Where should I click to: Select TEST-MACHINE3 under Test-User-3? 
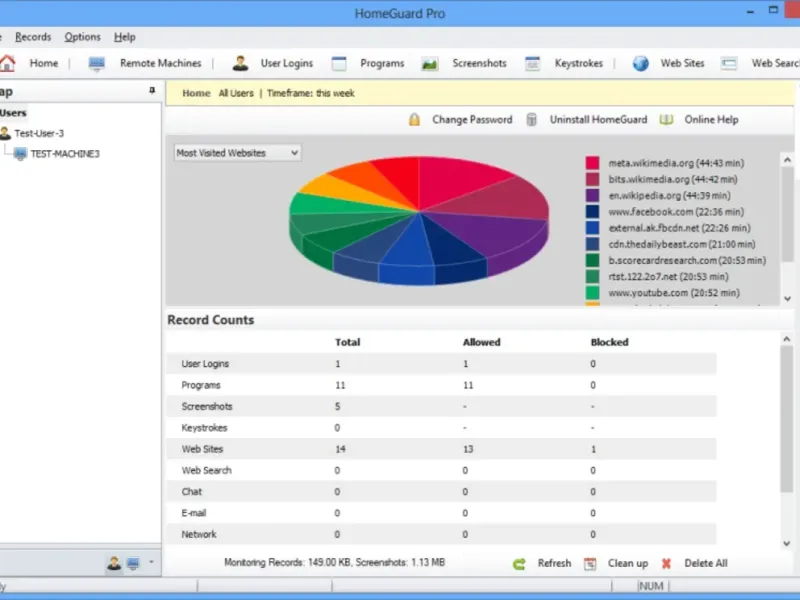point(65,154)
